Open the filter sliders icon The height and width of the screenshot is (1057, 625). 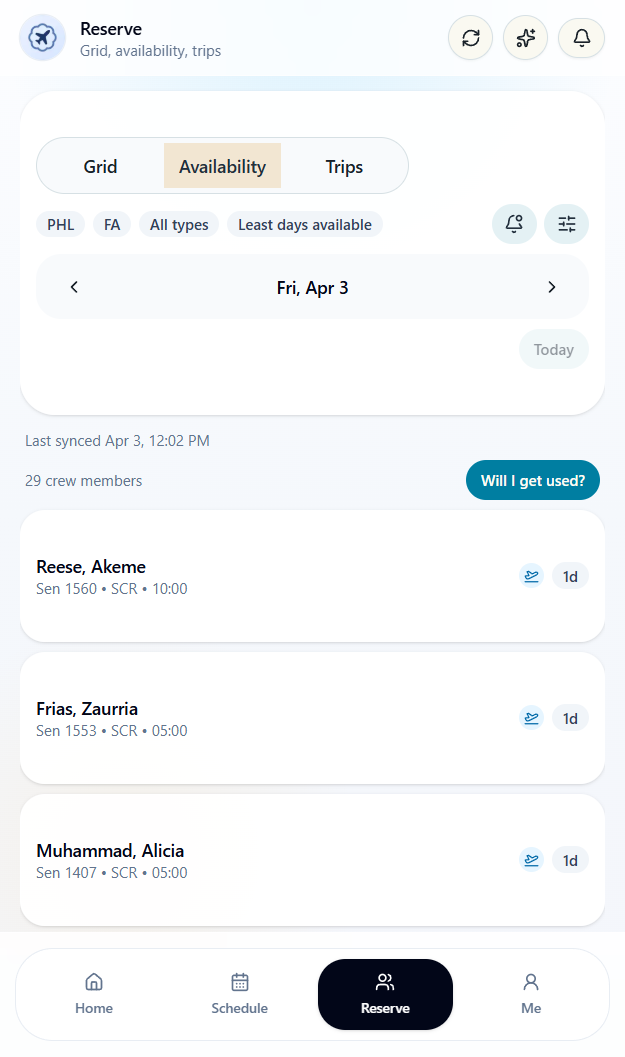pos(566,224)
